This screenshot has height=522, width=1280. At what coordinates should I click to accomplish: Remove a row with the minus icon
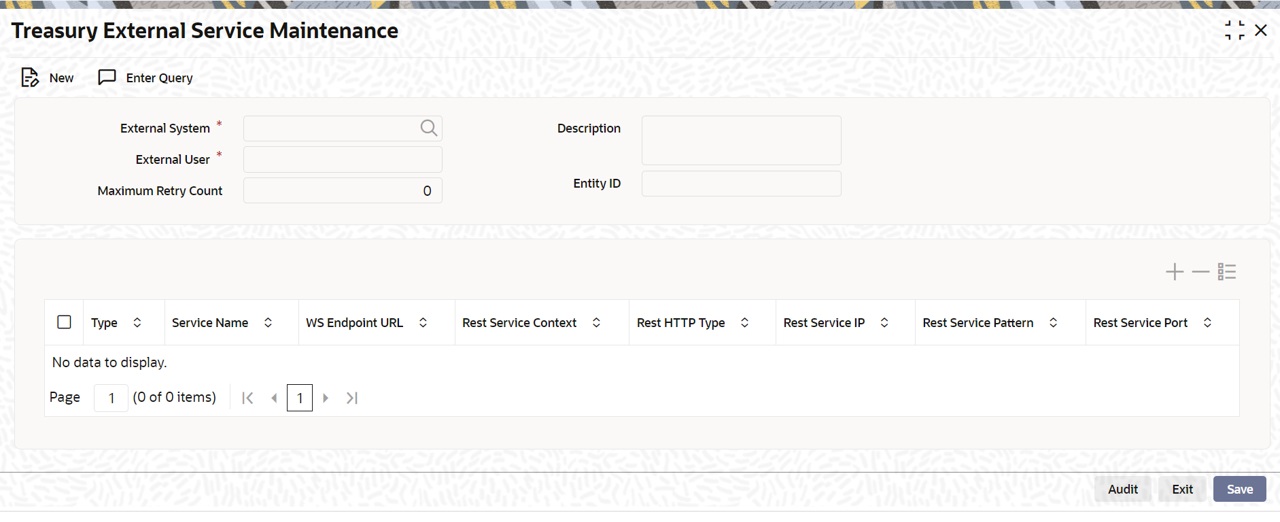coord(1200,272)
